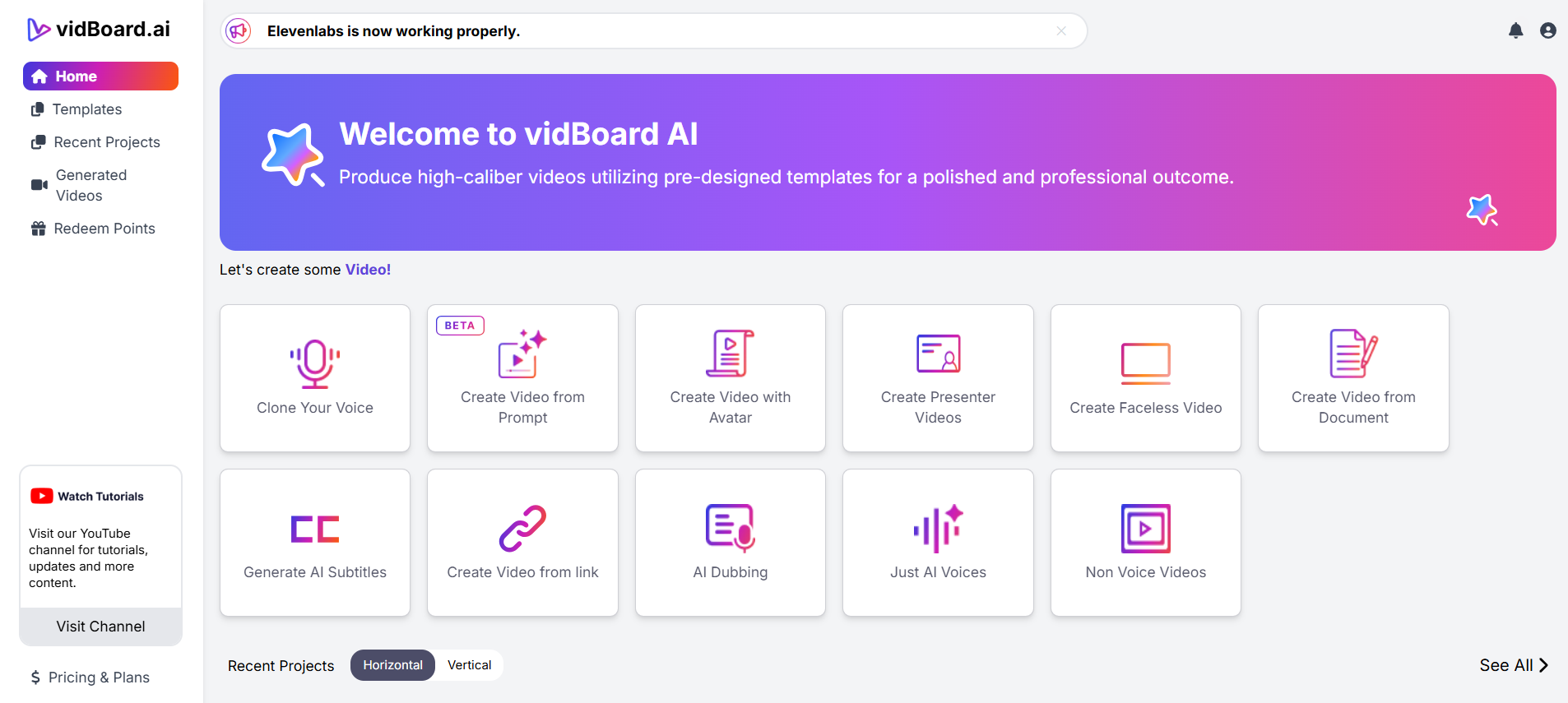Select the Non Voice Videos play icon
The image size is (1568, 703).
point(1145,529)
